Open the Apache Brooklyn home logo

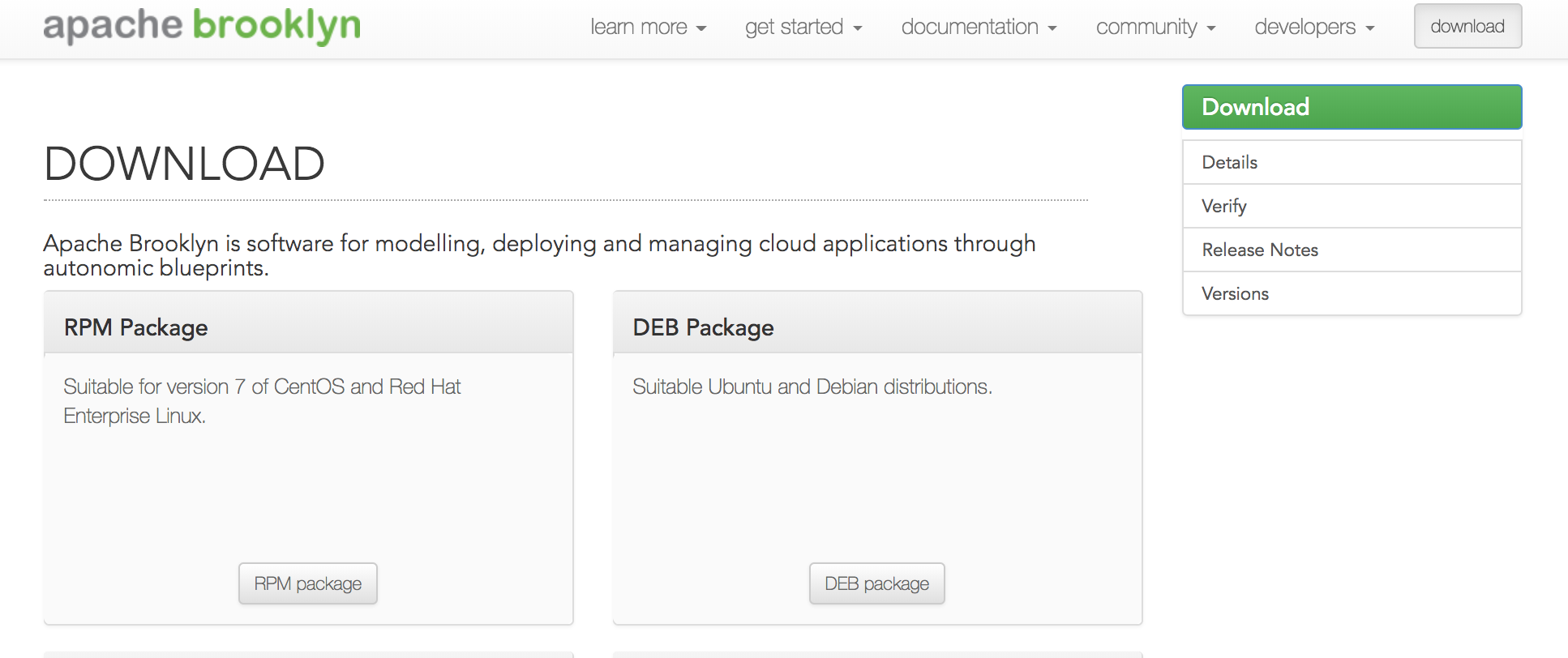(202, 26)
